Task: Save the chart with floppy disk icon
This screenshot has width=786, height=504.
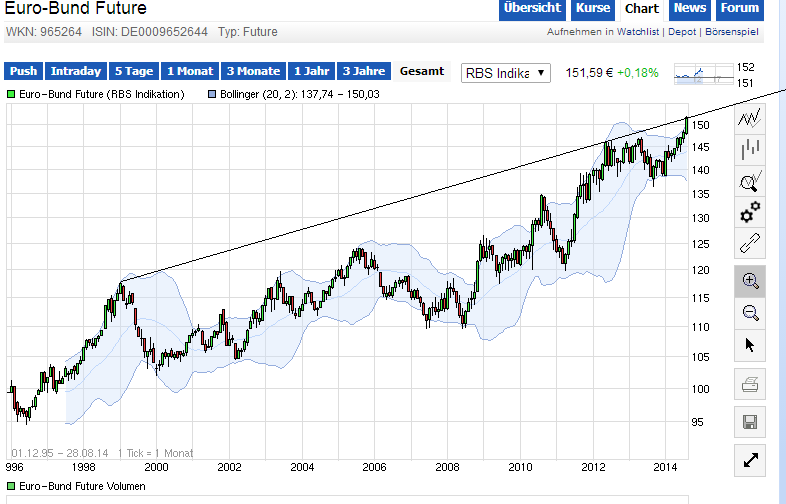Action: 750,423
